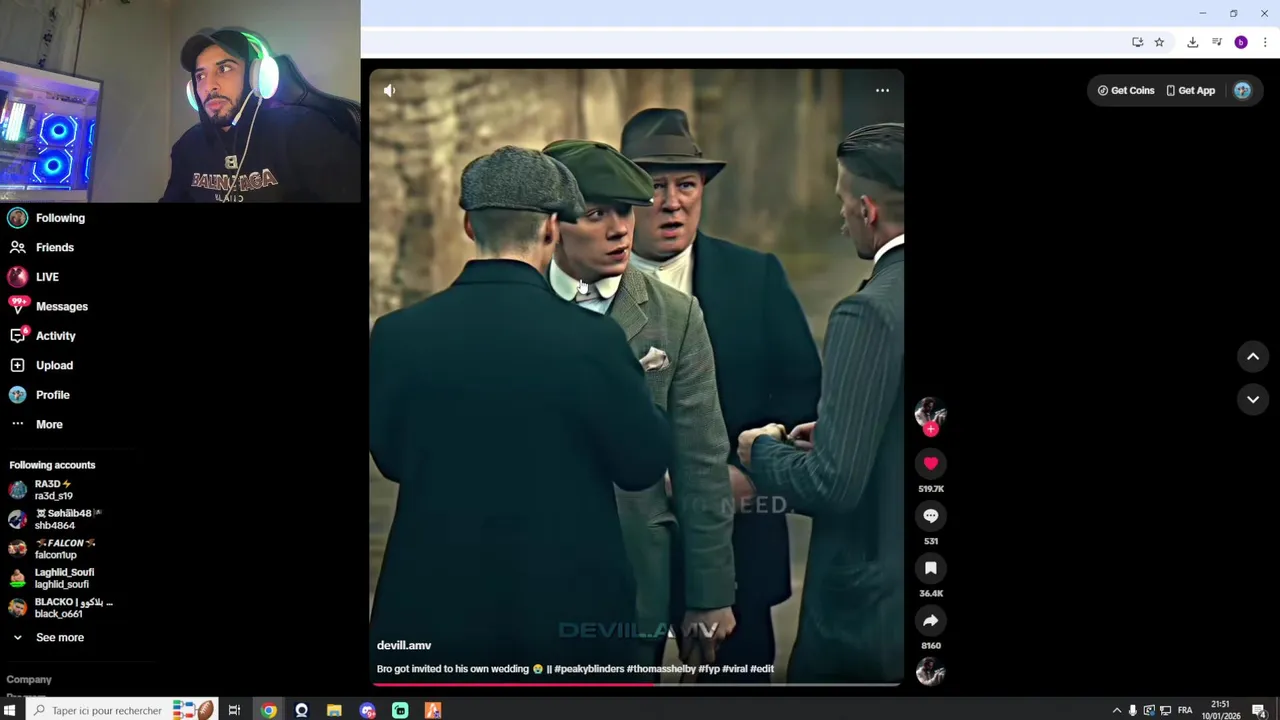
Task: Click the Company footer heading
Action: point(29,680)
